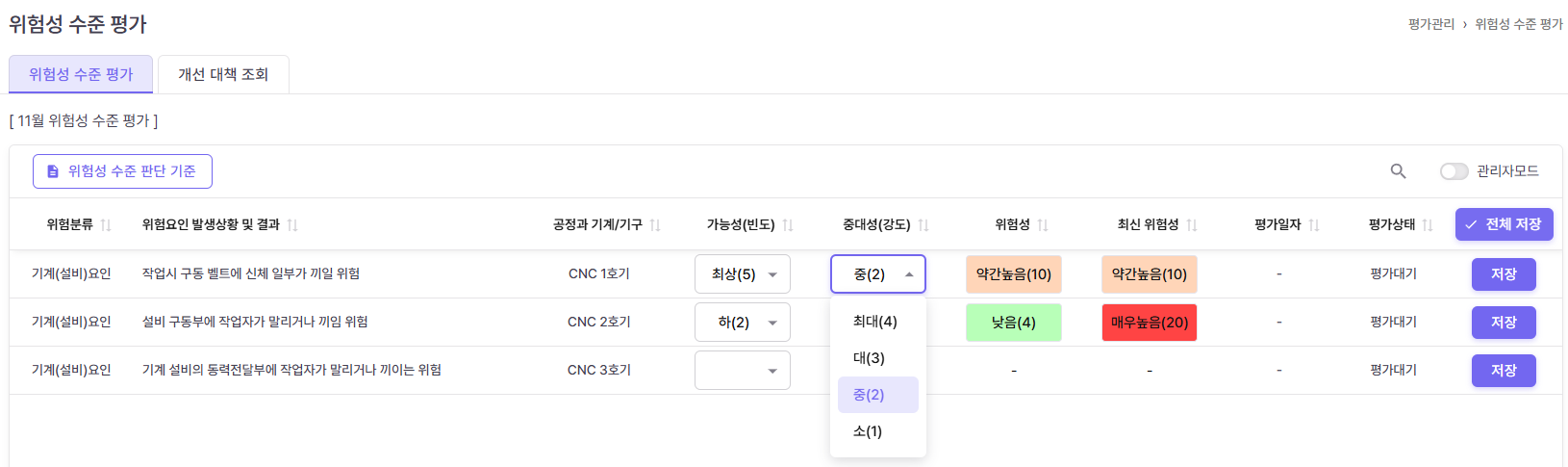
Task: Sort by 공정과 기계/기구 column icon
Action: pyautogui.click(x=655, y=225)
